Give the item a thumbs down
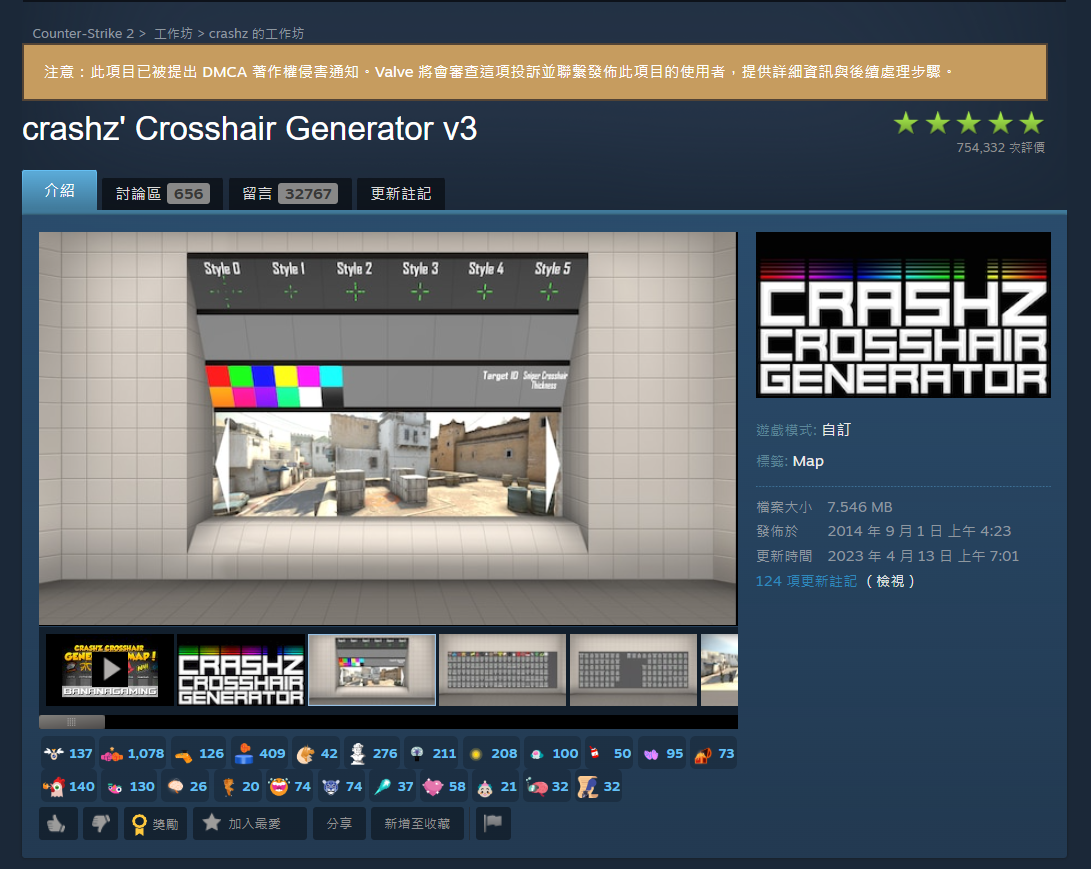 (x=101, y=824)
